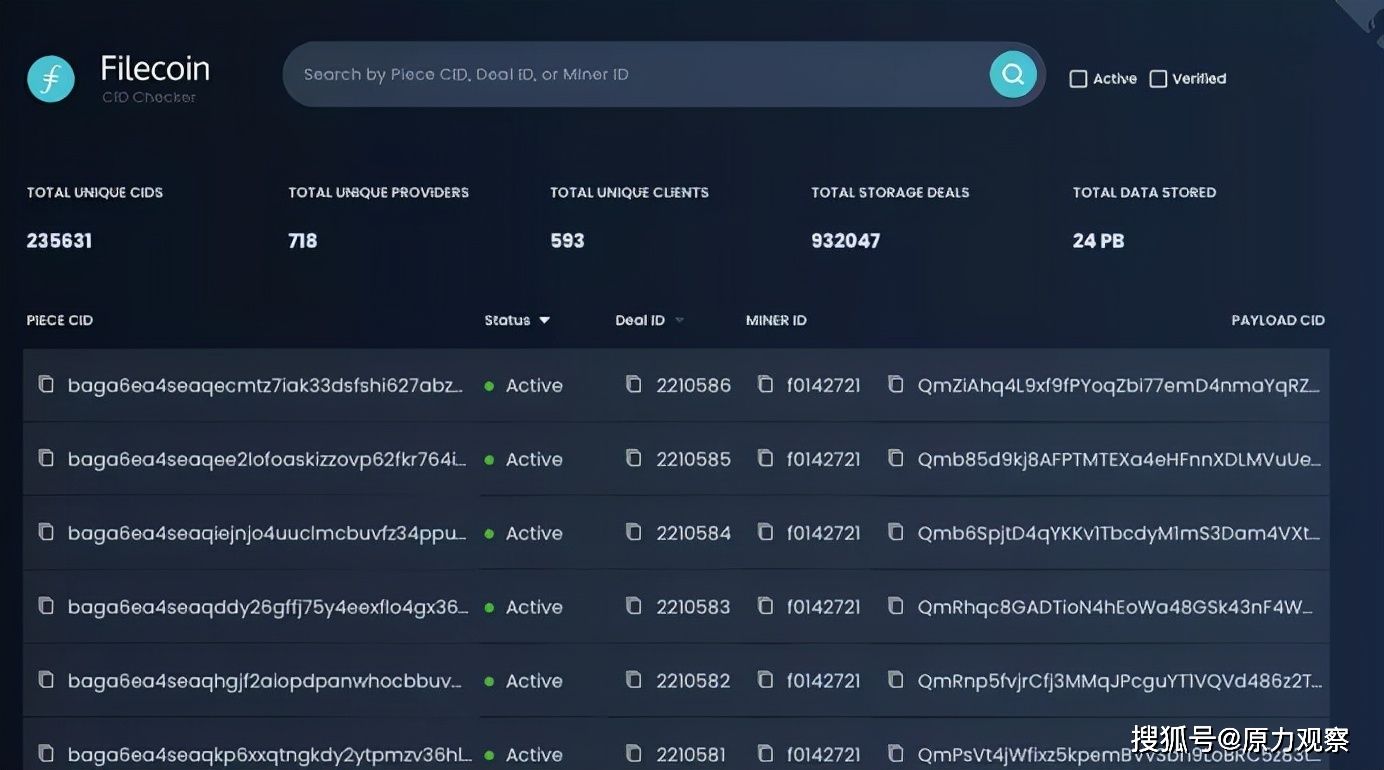Enable the Active checkbox filter

1078,79
